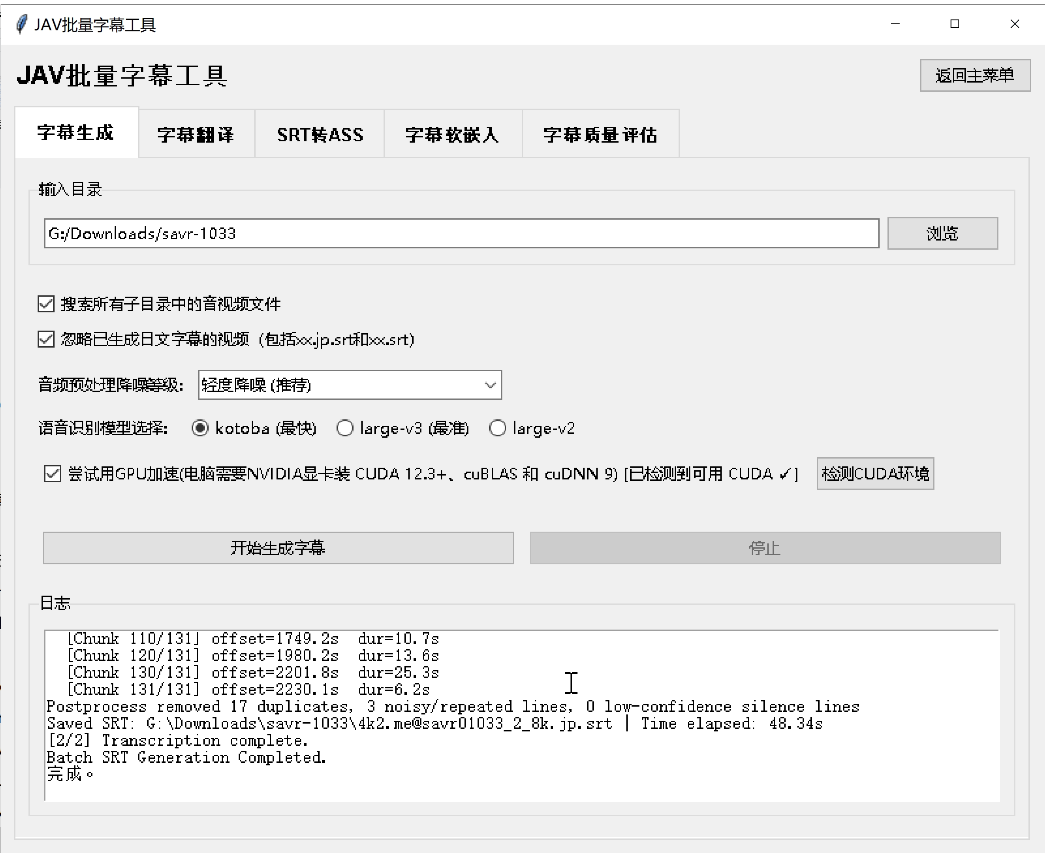
Task: Click the '[Chunk 120/131]' log line
Action: tap(253, 656)
